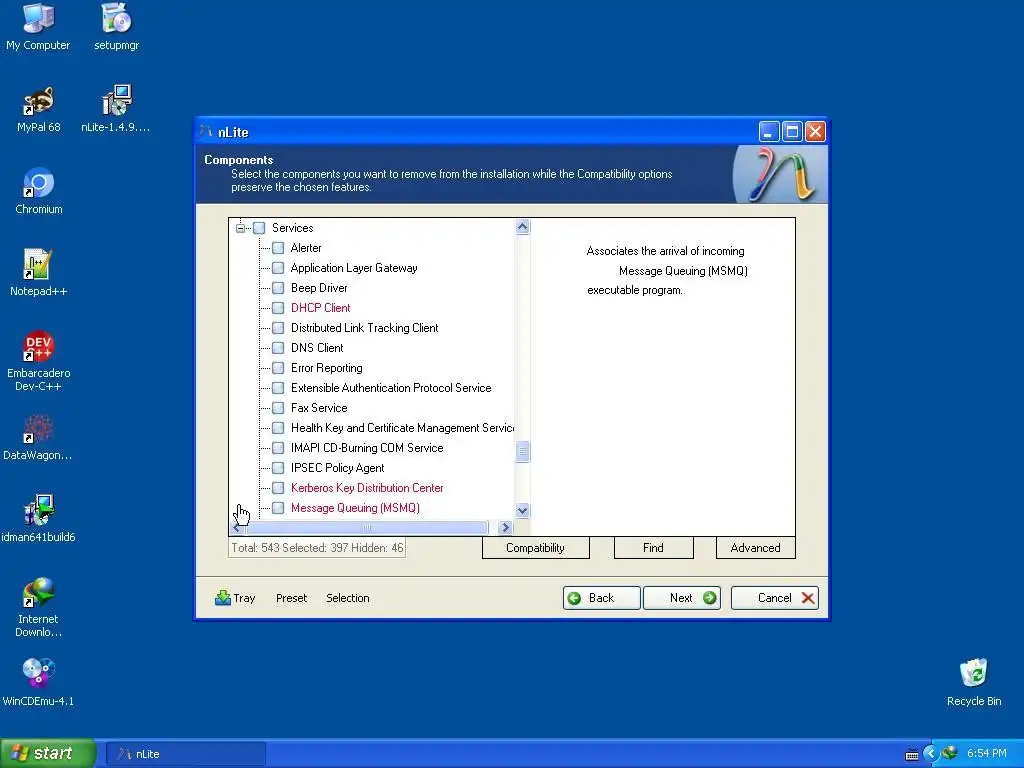
Task: Click Tray button with download icon
Action: 235,598
